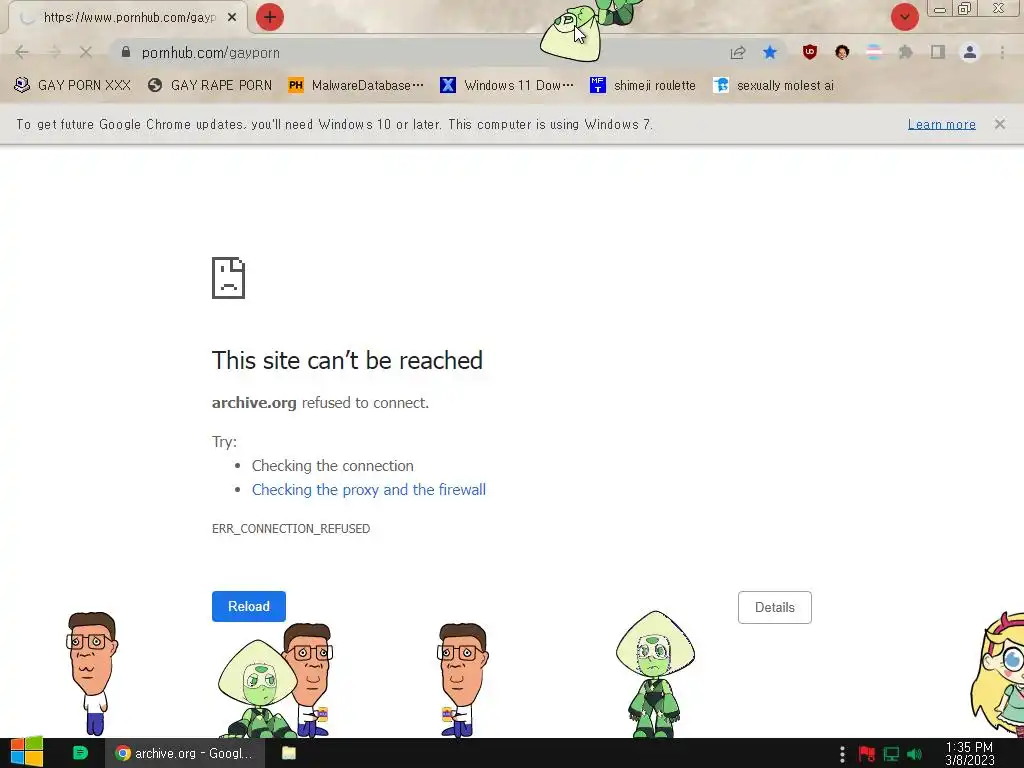Viewport: 1024px width, 768px height.
Task: Stop loading the page
Action: point(86,52)
